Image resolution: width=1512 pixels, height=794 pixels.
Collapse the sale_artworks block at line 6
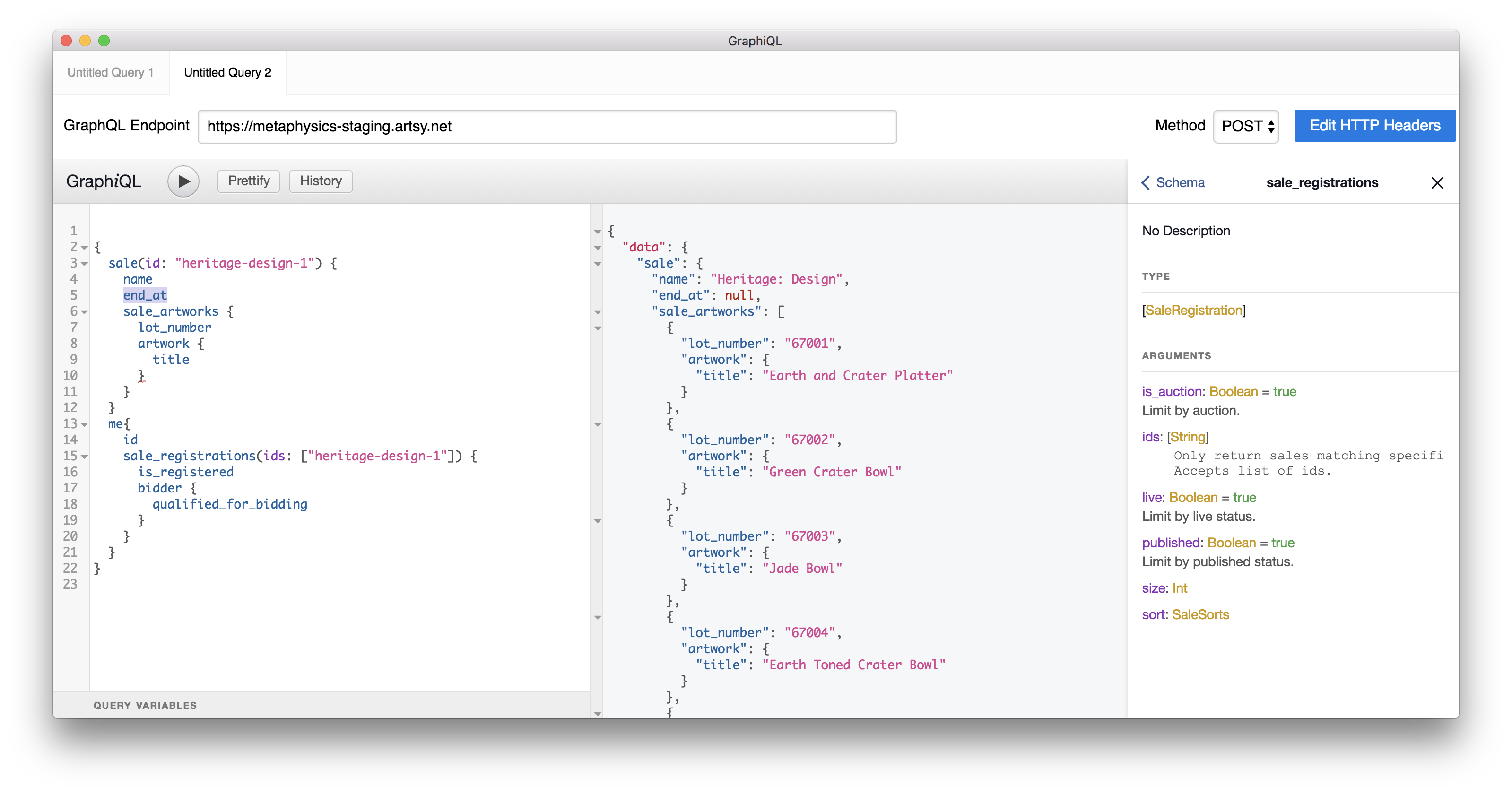tap(85, 312)
